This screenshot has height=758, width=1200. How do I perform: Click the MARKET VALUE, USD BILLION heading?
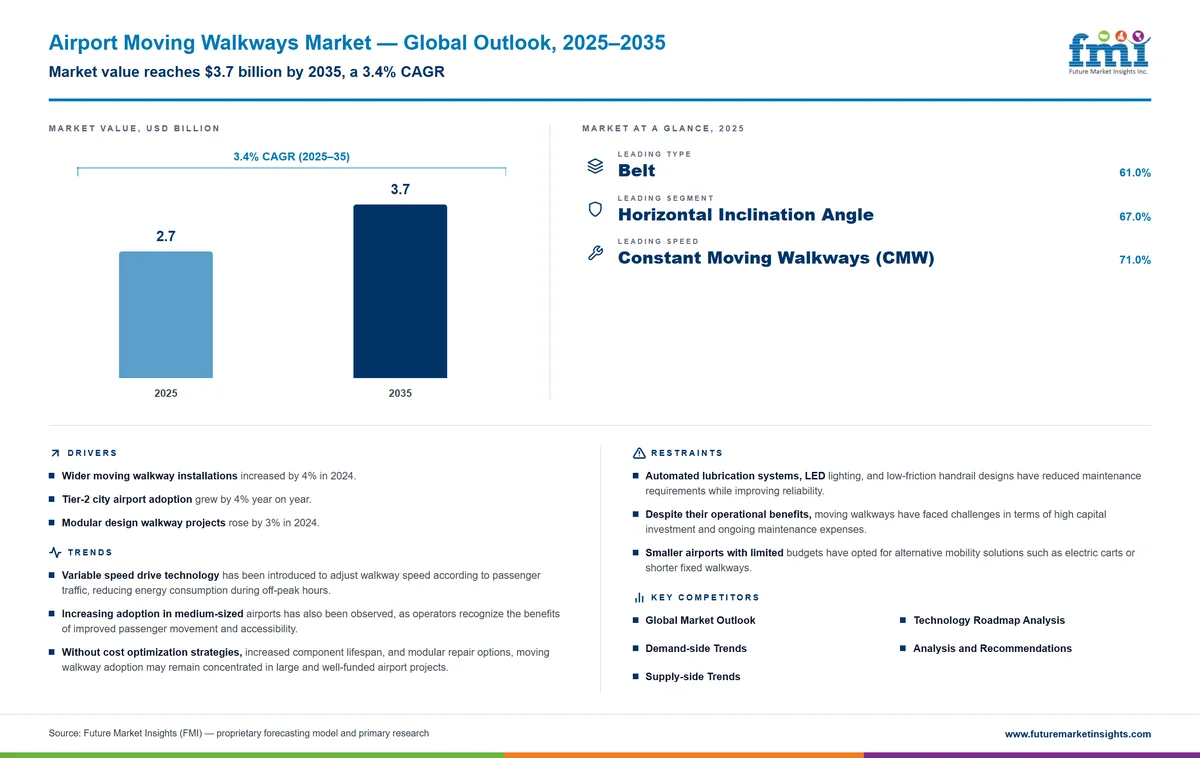134,129
